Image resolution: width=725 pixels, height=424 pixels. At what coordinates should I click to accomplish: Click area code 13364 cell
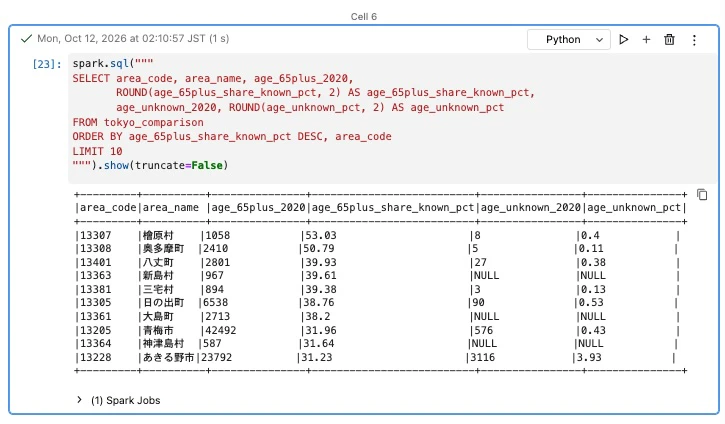pyautogui.click(x=96, y=344)
